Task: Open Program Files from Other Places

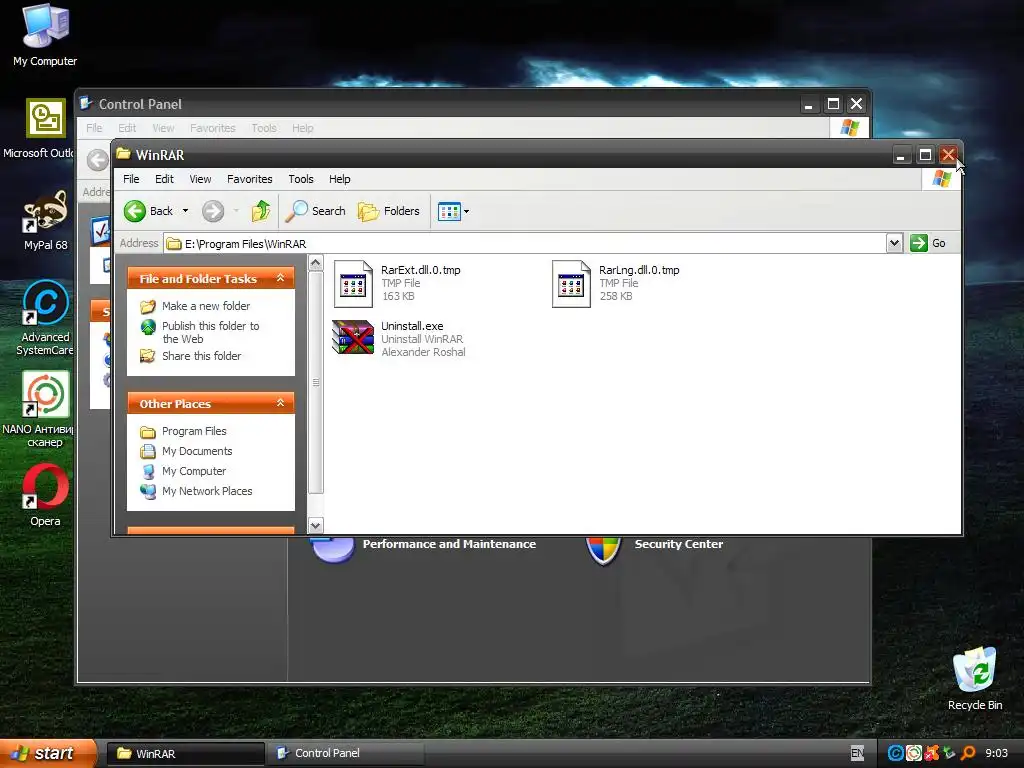Action: [194, 431]
